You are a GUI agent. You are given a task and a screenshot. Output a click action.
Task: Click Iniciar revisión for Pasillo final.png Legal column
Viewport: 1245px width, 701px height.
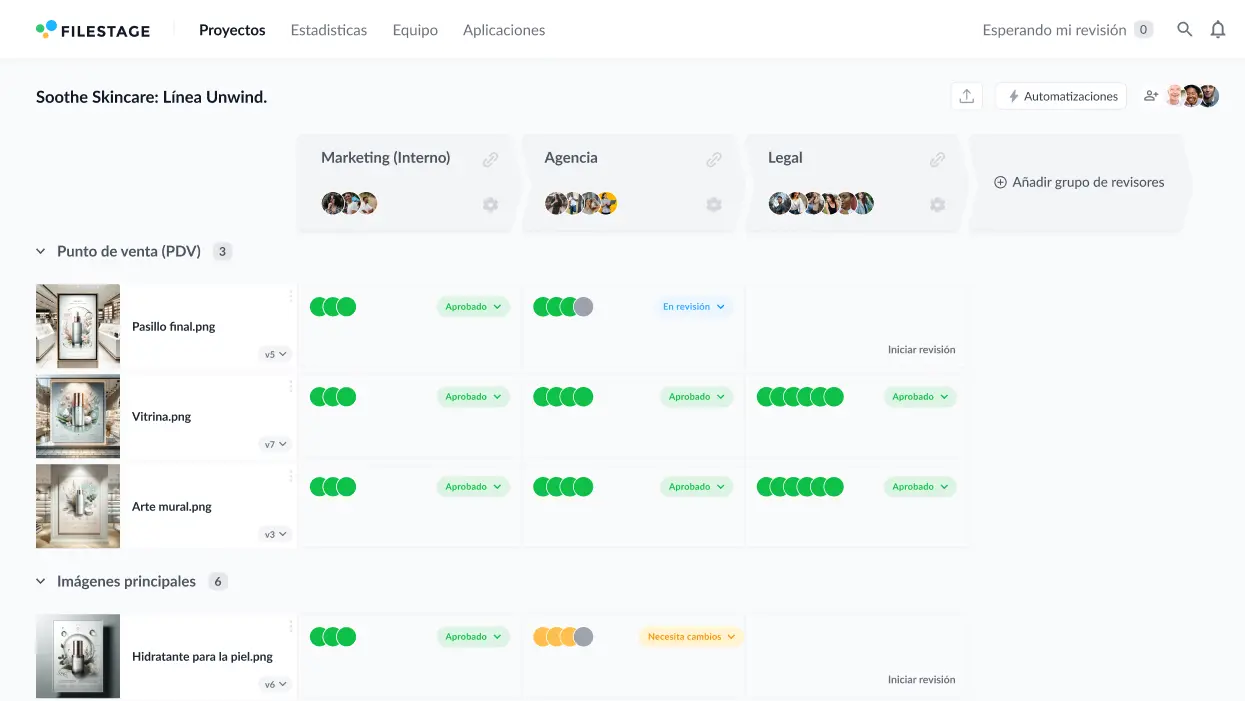point(921,349)
